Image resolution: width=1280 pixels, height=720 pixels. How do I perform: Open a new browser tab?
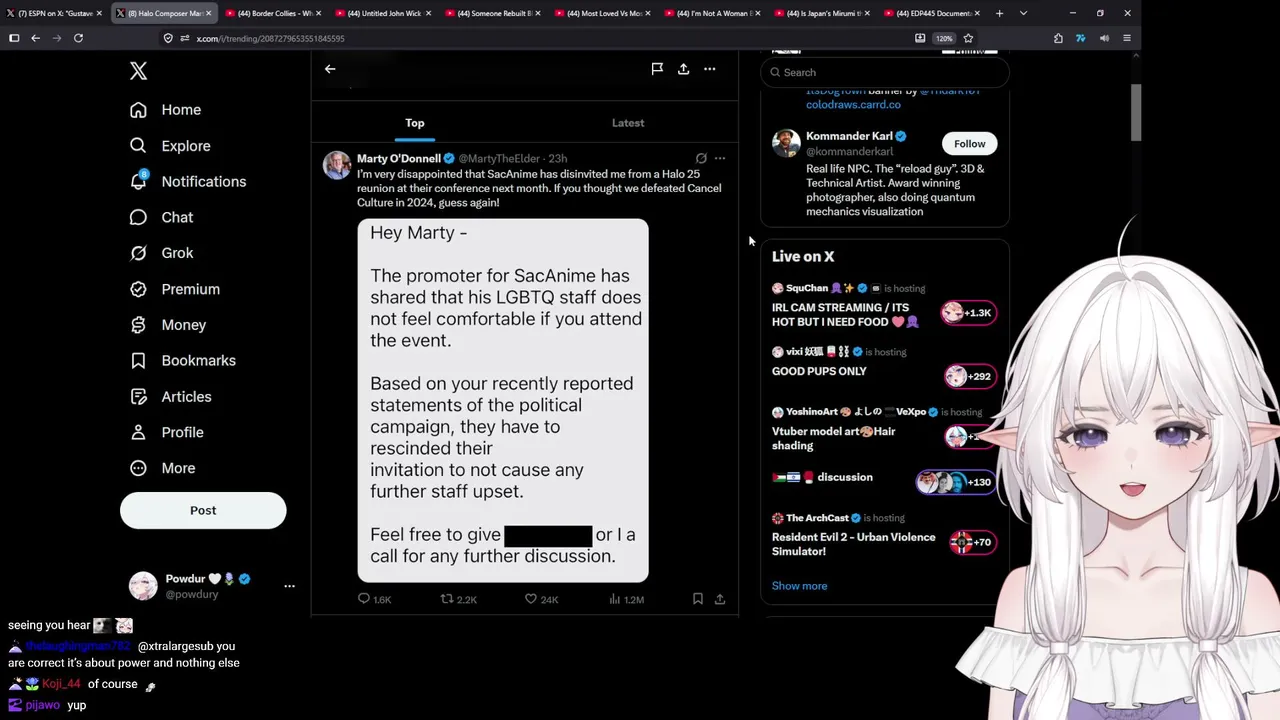click(x=999, y=13)
